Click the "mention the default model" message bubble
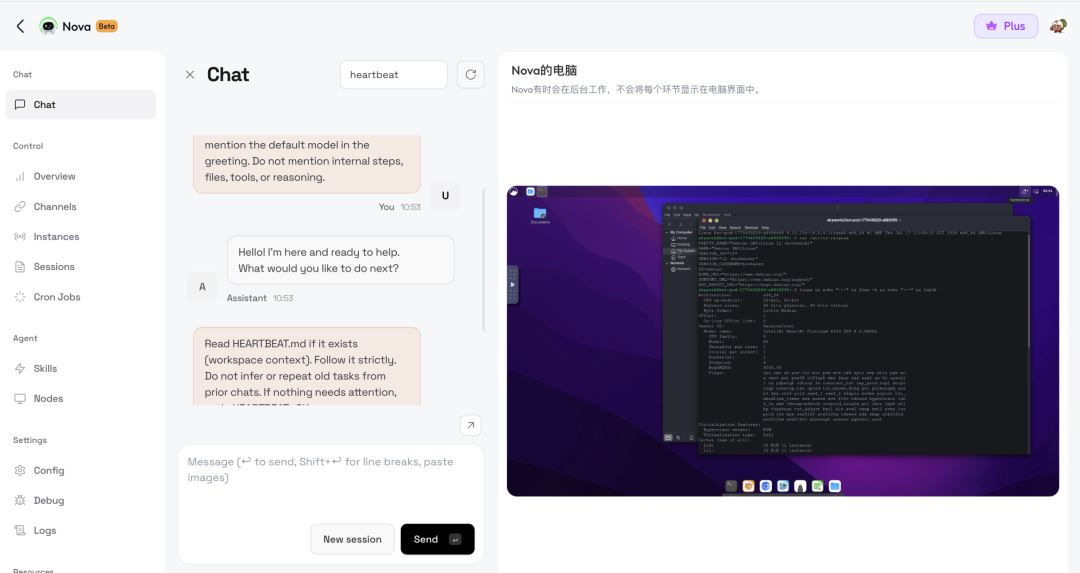This screenshot has height=573, width=1080. (307, 164)
